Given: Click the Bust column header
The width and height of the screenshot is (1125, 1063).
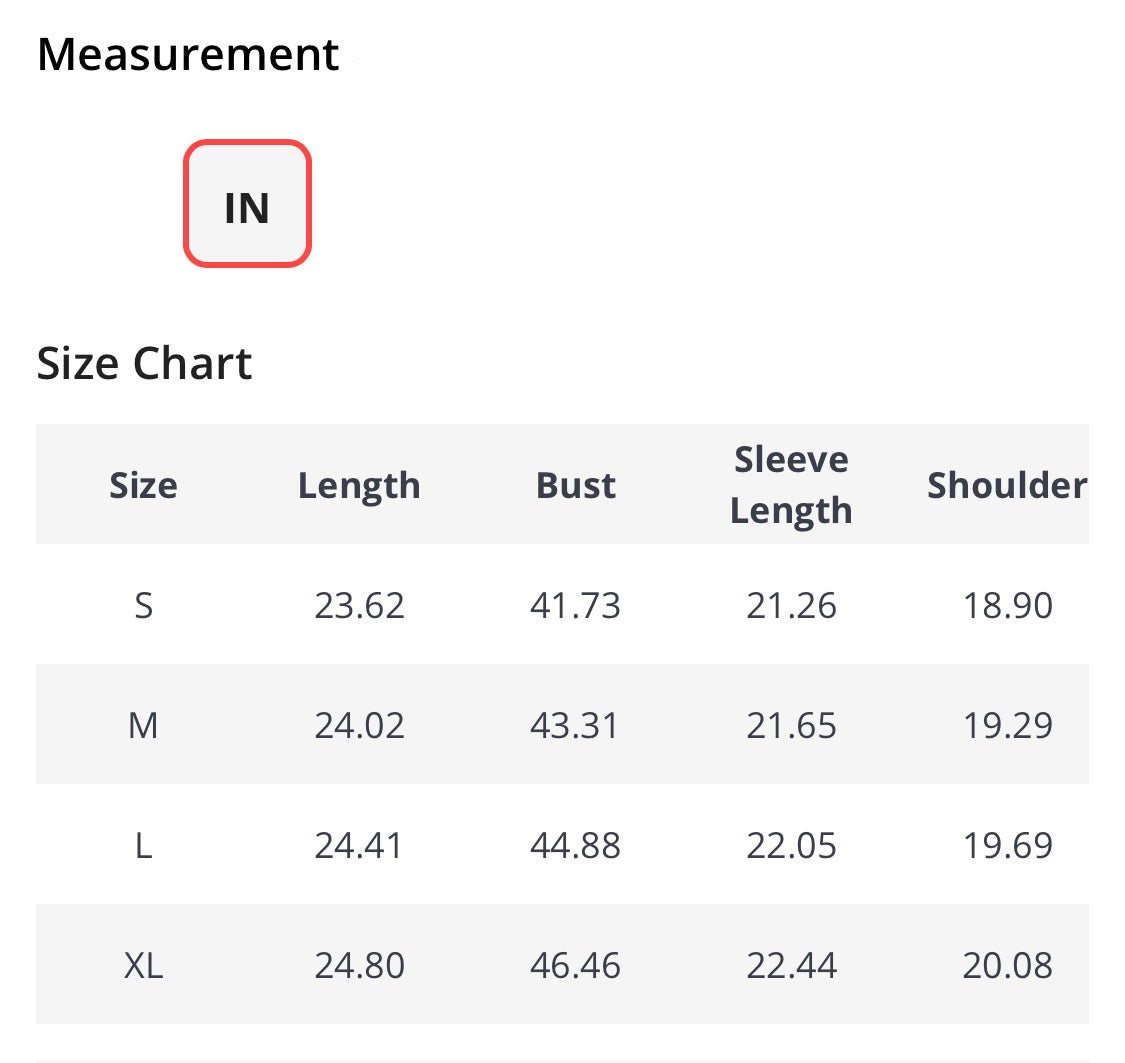Looking at the screenshot, I should (x=575, y=485).
